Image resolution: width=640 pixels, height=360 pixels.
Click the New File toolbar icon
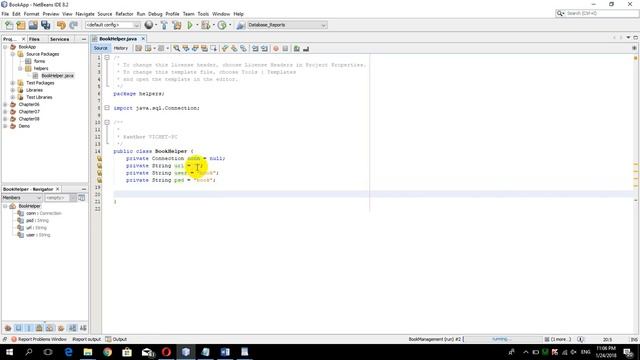pos(9,25)
